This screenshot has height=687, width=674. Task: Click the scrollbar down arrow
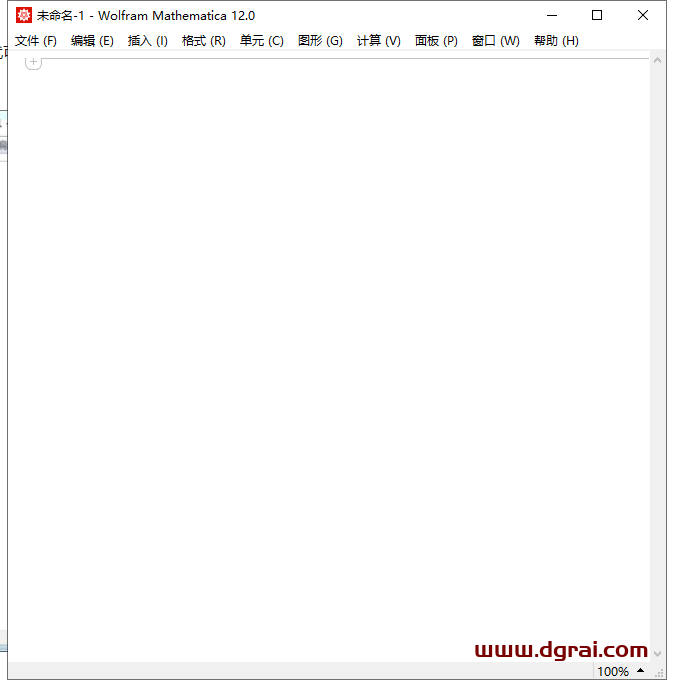coord(657,653)
